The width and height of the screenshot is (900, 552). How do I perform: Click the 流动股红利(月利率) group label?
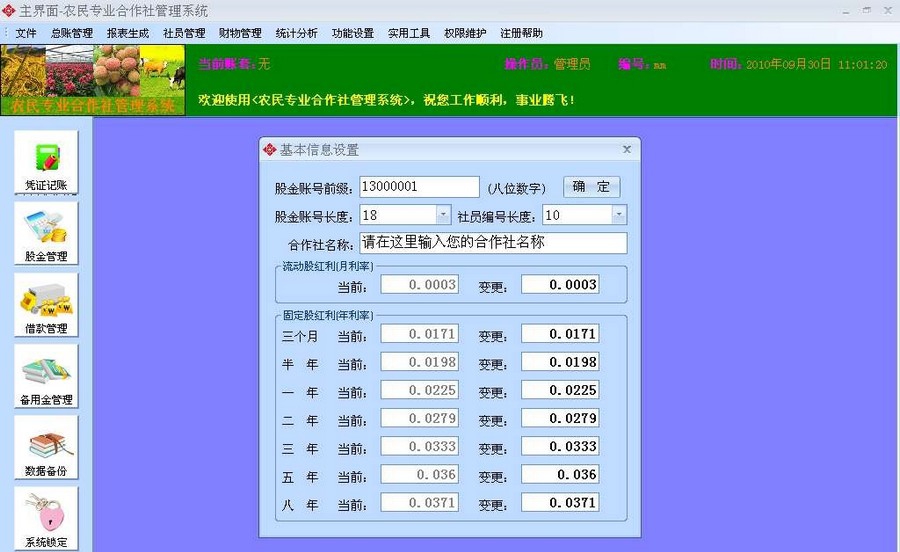click(x=328, y=266)
